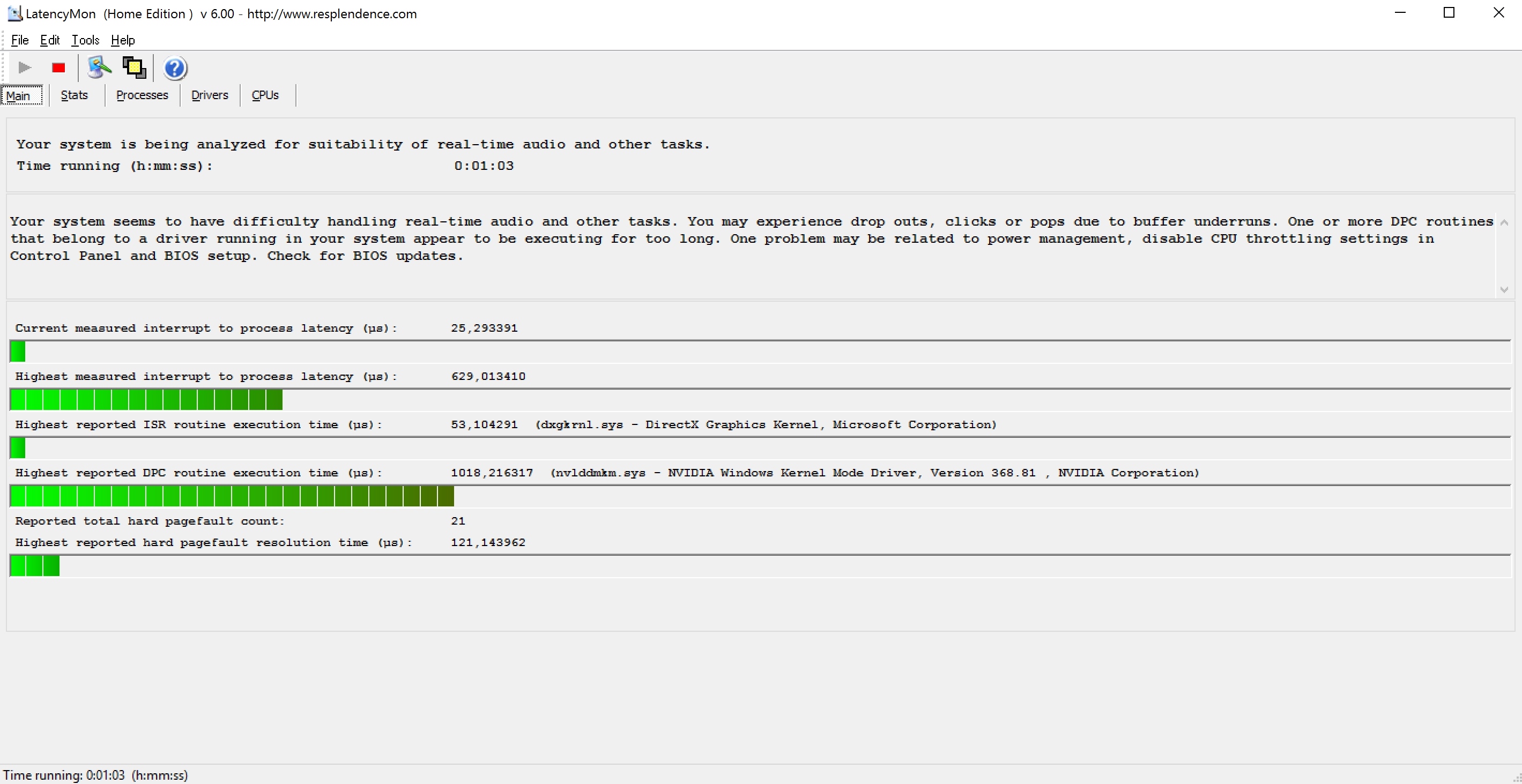Click the highest interrupt to process latency bar
The height and width of the screenshot is (784, 1522).
tap(760, 400)
